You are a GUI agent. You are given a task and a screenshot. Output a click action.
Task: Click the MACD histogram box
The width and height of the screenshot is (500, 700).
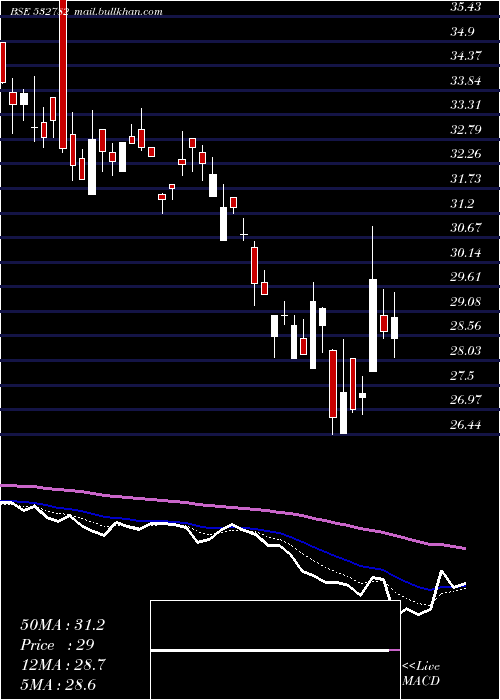coord(275,650)
